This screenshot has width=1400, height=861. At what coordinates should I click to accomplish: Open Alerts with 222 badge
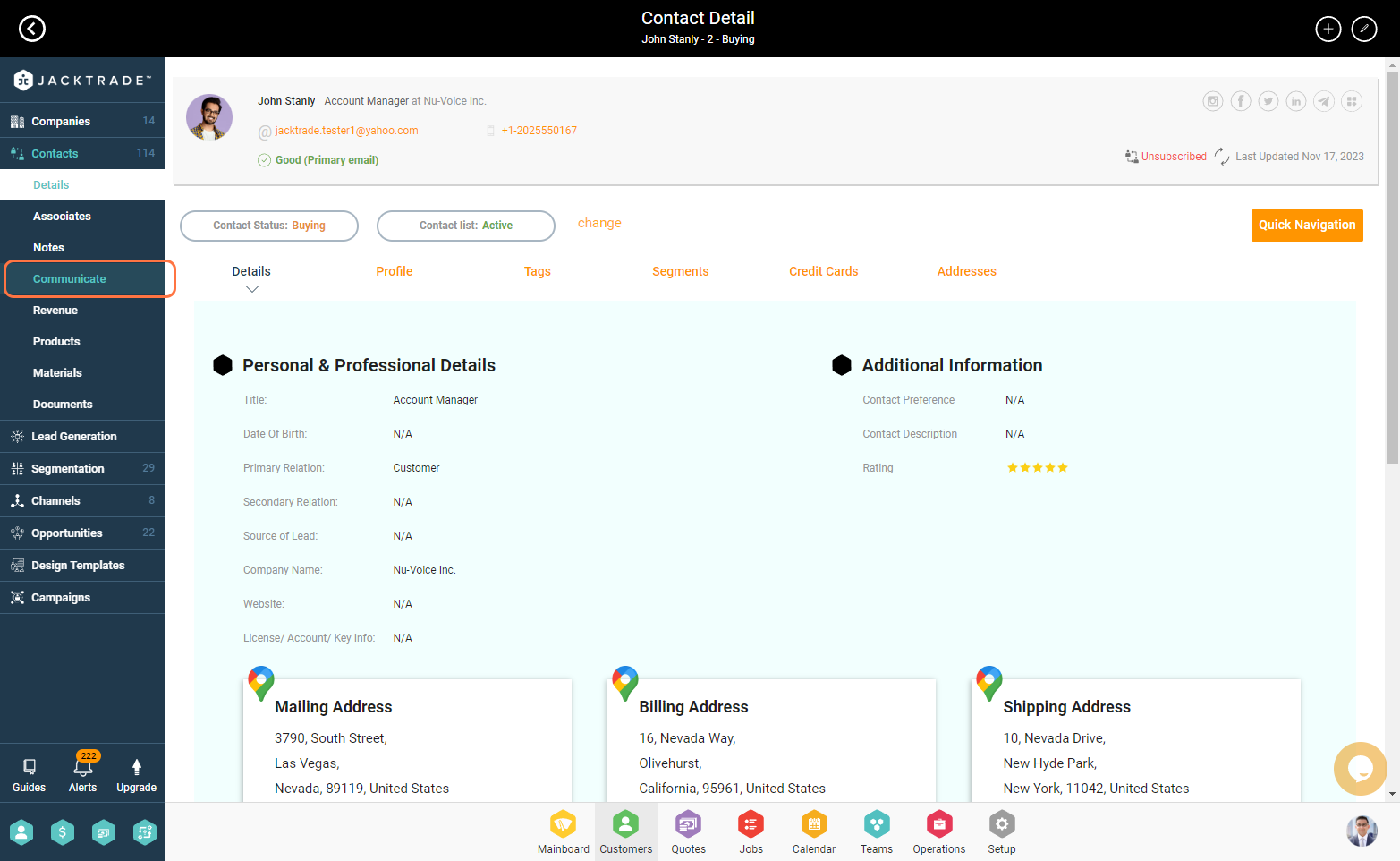(83, 773)
